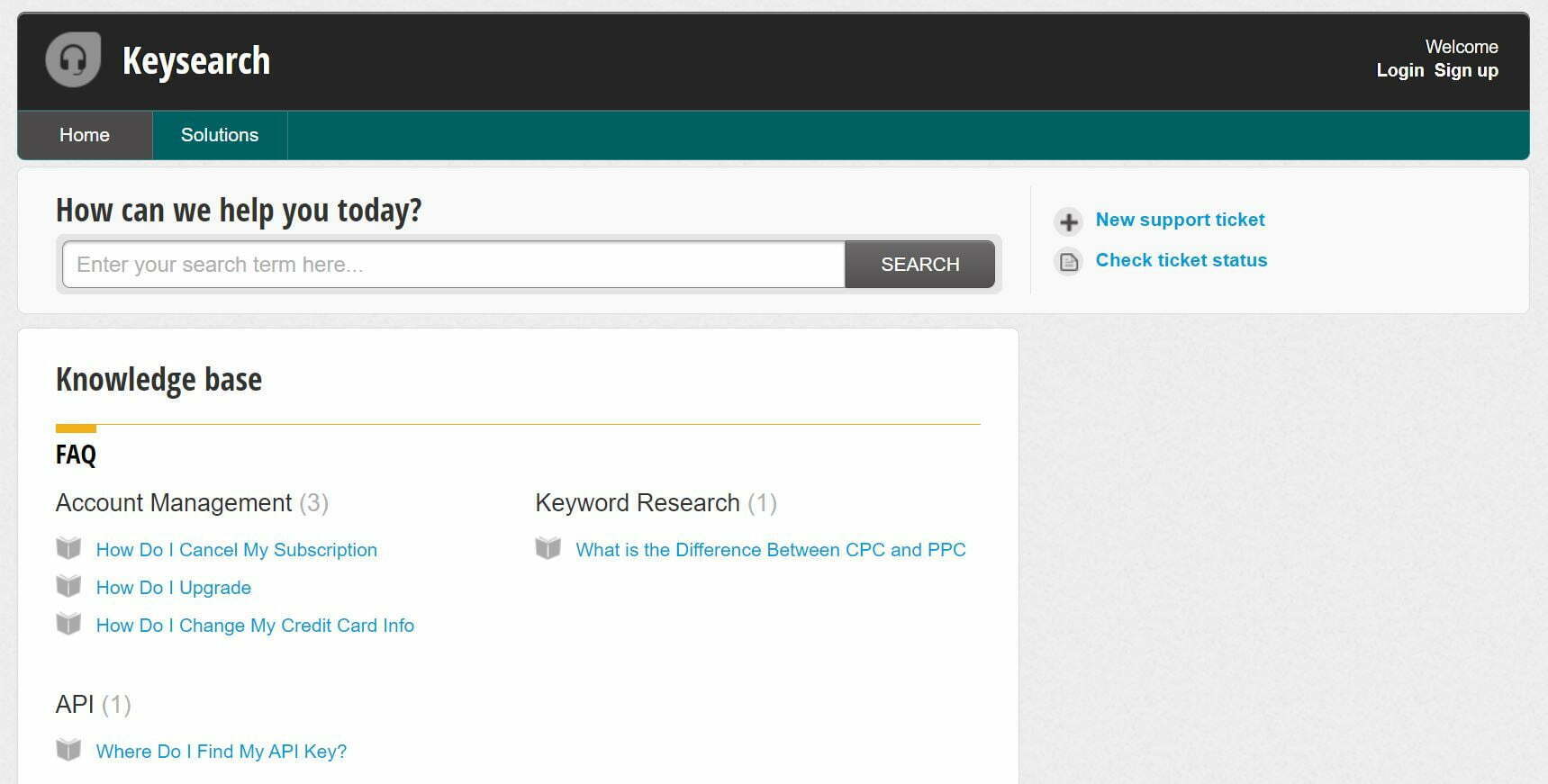Click the plus icon beside New support ticket
This screenshot has height=784, width=1548.
[1069, 221]
